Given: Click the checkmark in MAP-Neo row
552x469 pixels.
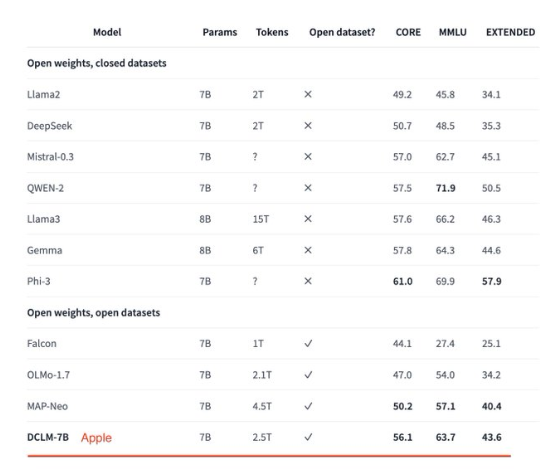Looking at the screenshot, I should click(x=308, y=406).
